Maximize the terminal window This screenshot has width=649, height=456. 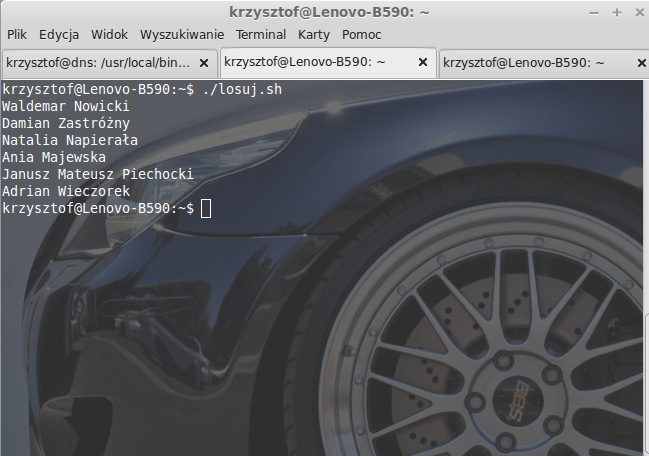pos(617,13)
